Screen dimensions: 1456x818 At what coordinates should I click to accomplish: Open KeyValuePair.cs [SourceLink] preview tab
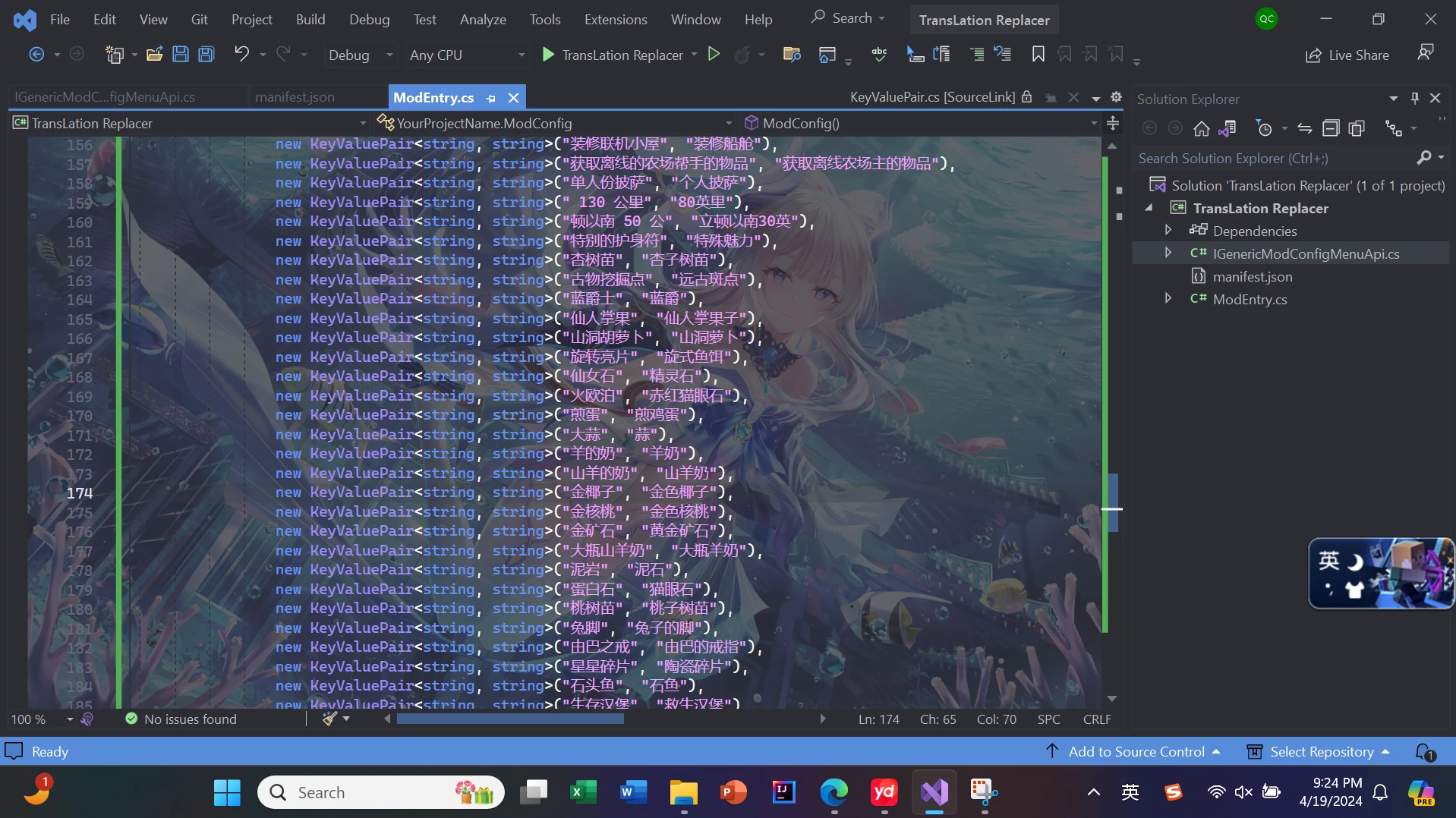pos(932,97)
